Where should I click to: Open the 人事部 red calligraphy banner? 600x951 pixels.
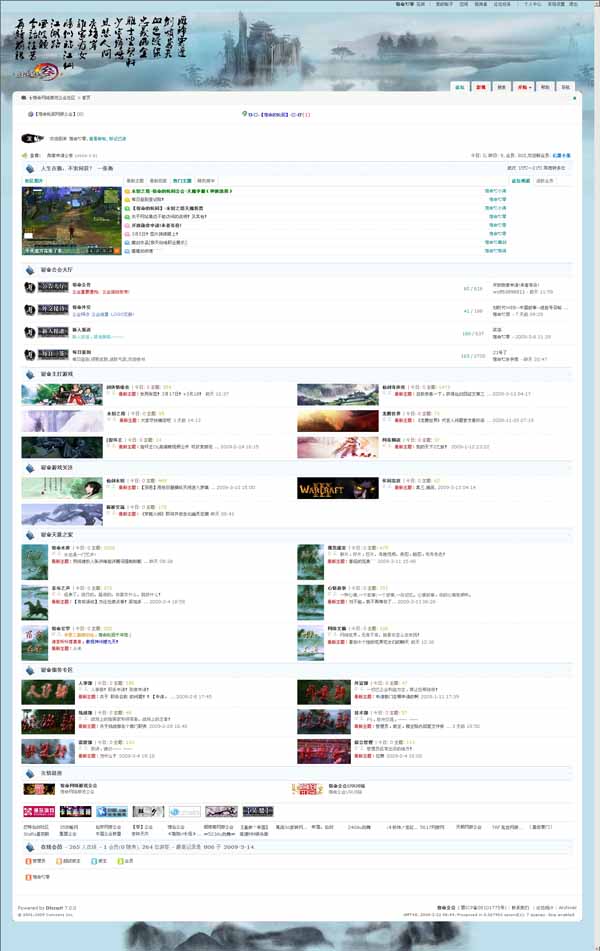pos(48,692)
